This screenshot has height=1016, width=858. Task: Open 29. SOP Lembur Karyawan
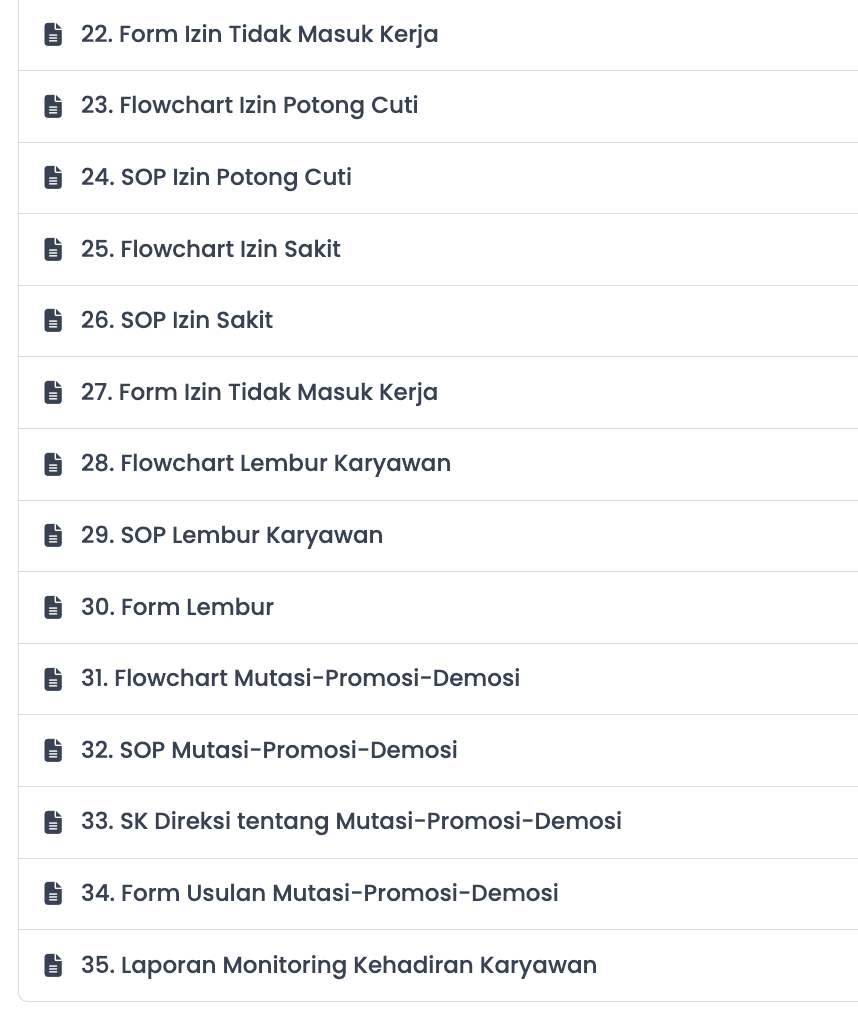[438, 536]
